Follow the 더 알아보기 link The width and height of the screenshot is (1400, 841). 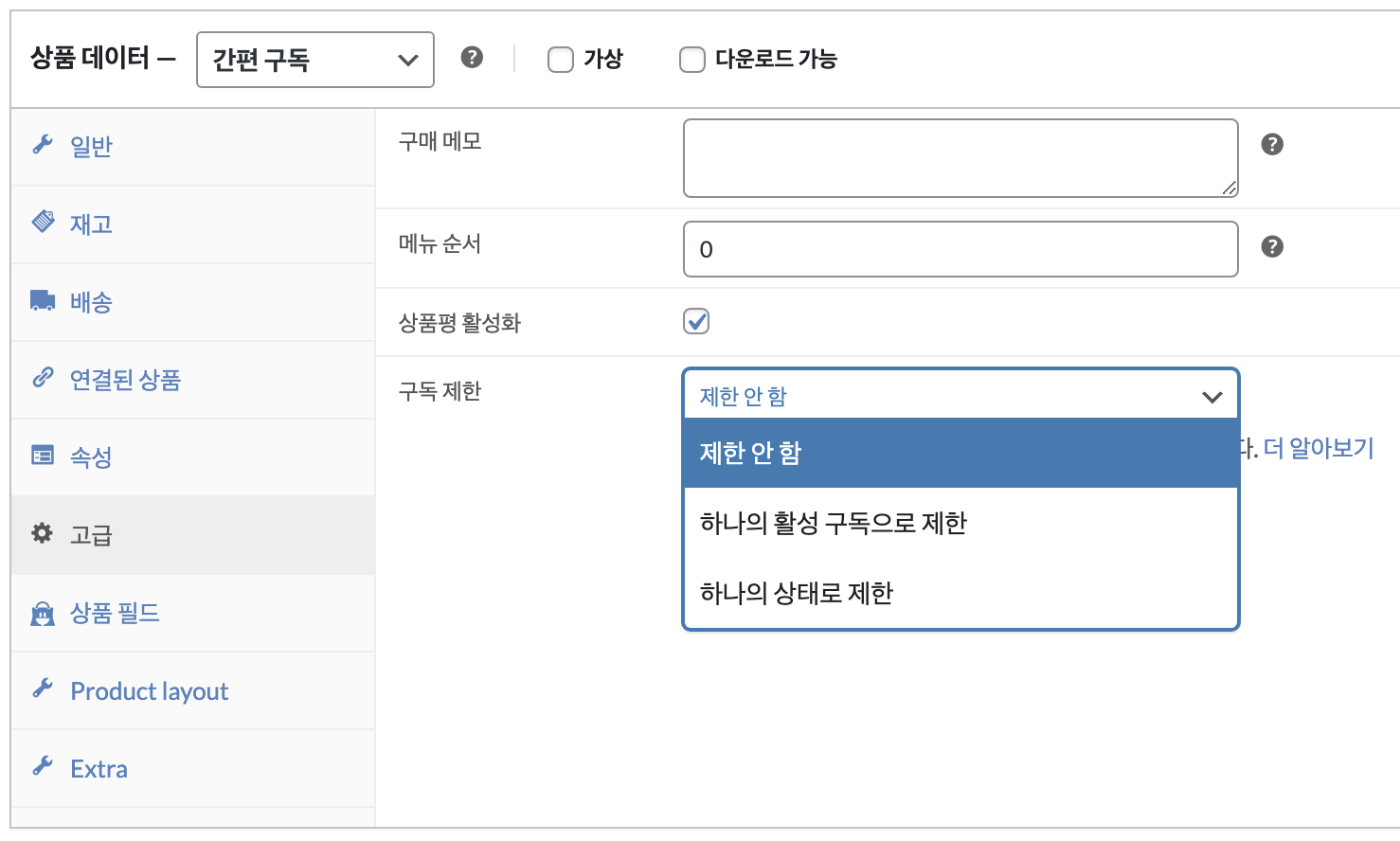[1319, 448]
